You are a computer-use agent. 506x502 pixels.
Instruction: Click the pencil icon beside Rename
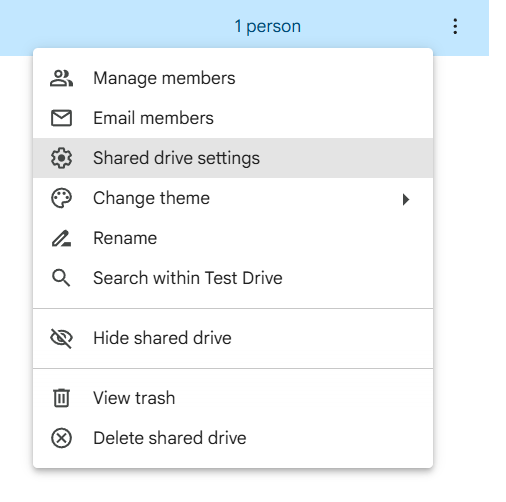click(61, 238)
